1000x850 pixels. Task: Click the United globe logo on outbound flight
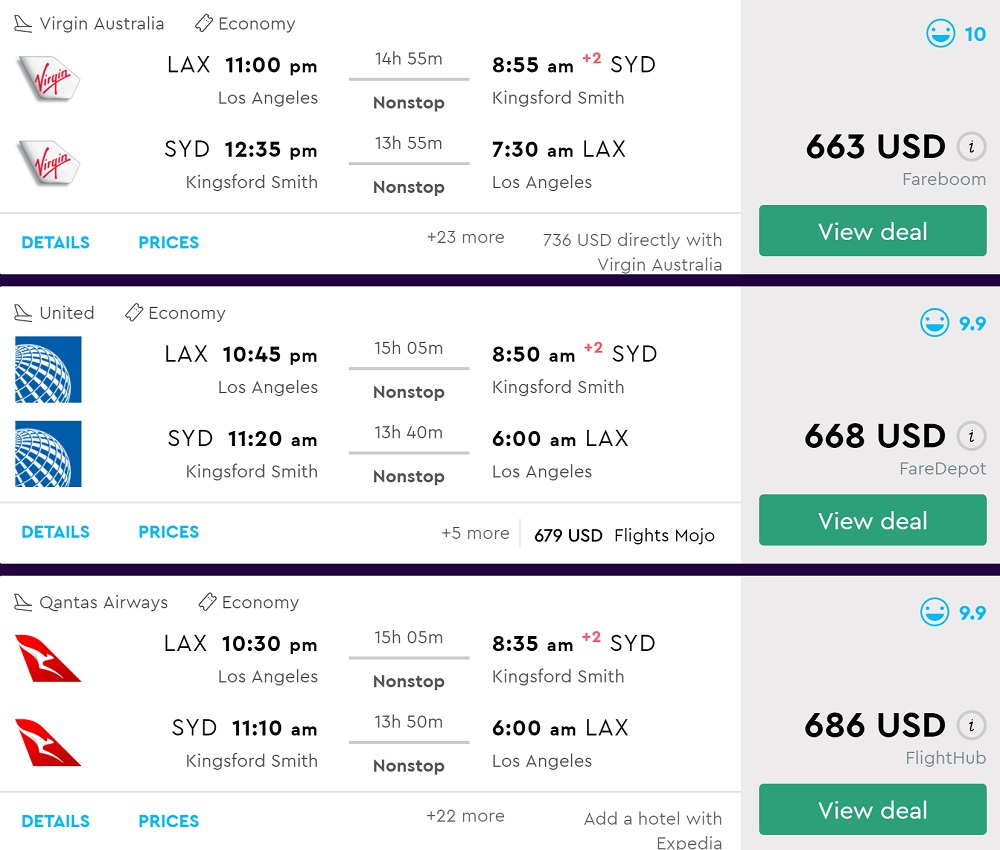(48, 369)
